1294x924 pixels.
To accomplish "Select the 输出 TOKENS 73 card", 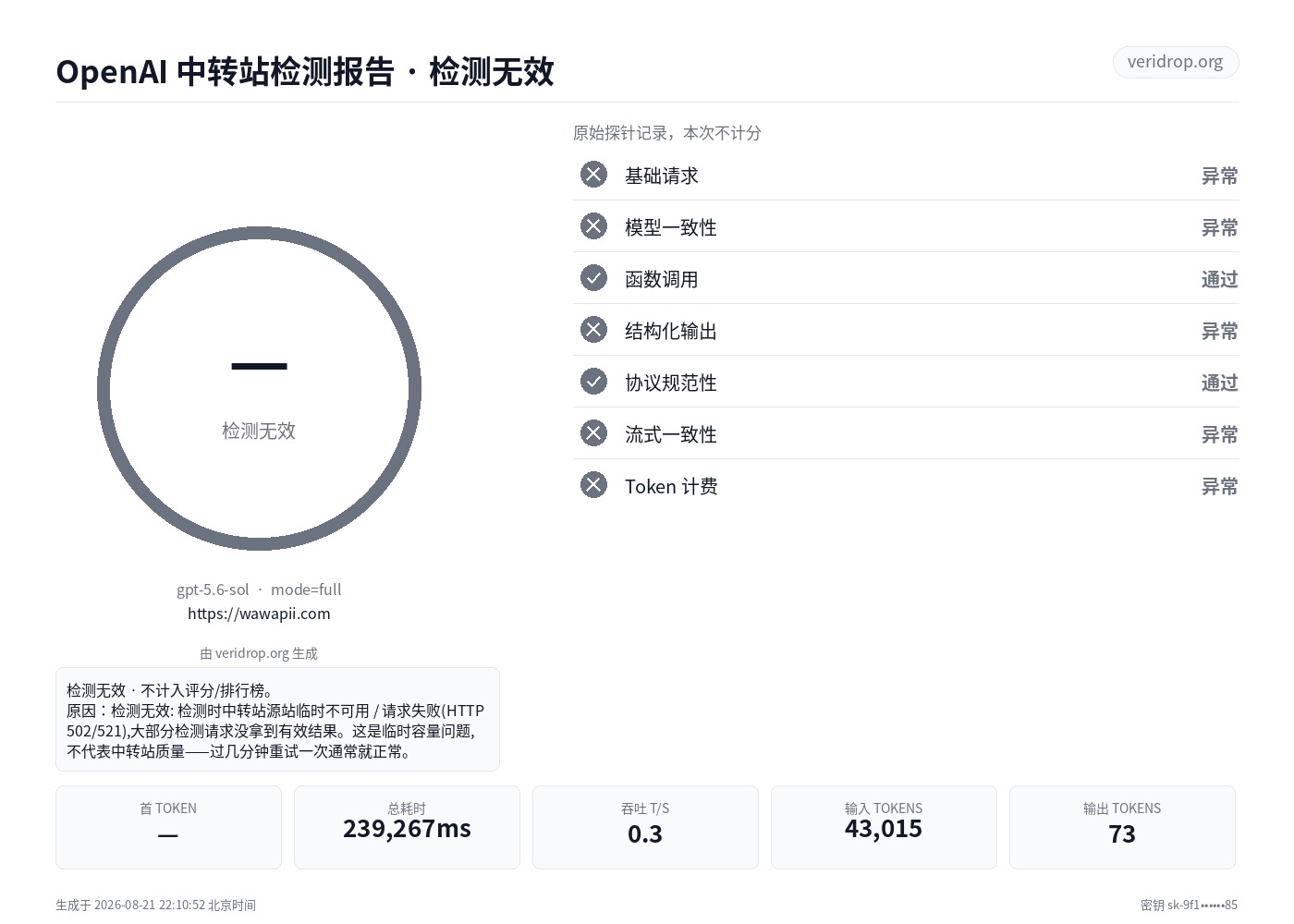I will coord(1122,827).
